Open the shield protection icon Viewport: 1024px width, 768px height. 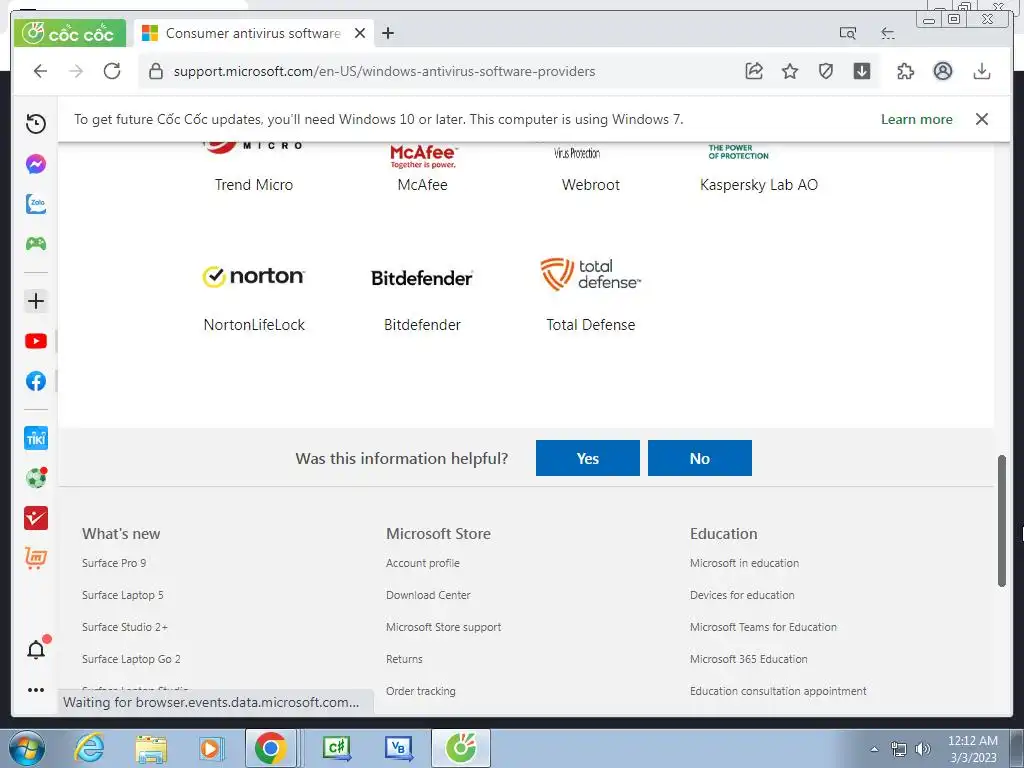(x=826, y=71)
